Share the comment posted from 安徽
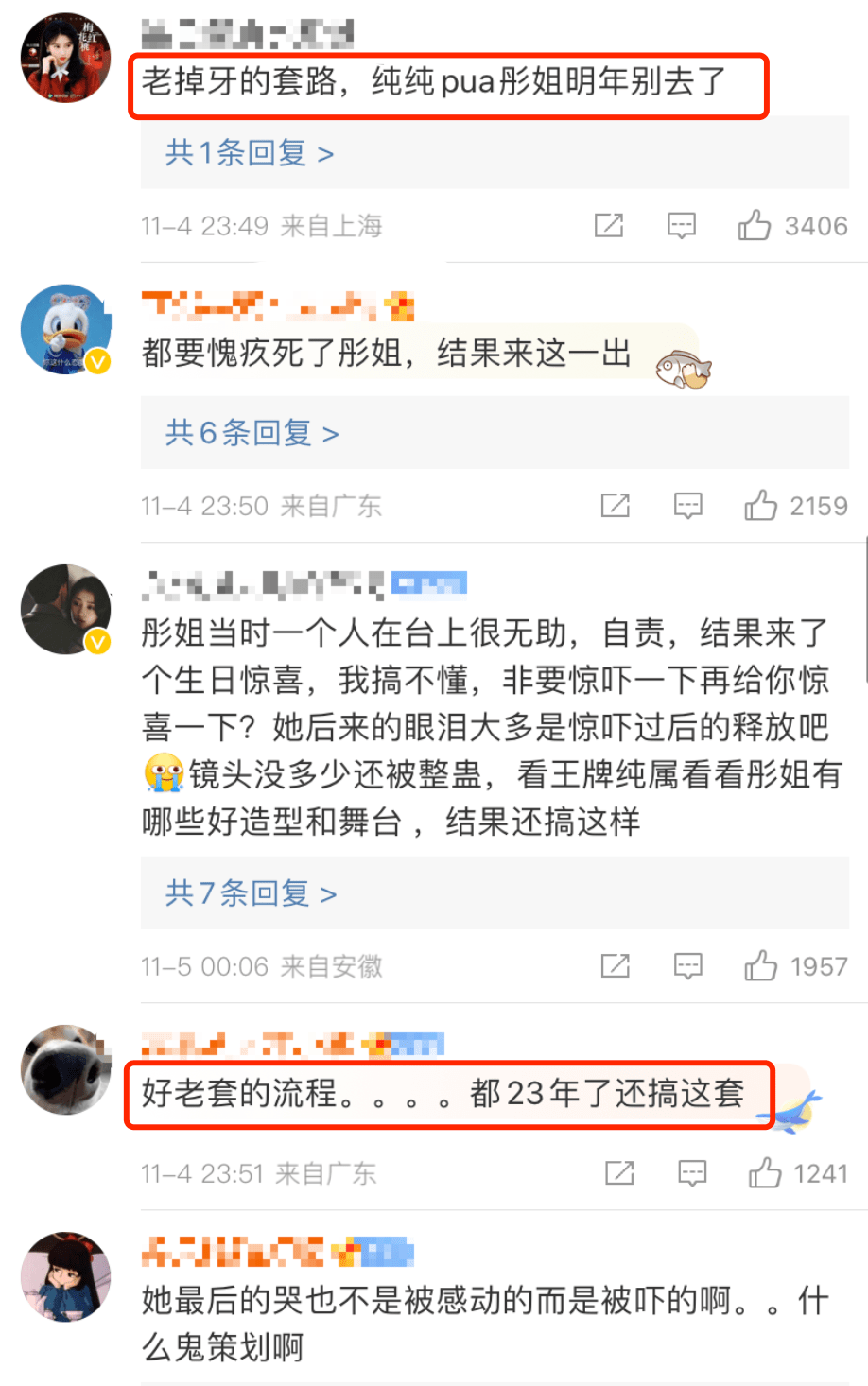The image size is (868, 1386). click(x=616, y=966)
